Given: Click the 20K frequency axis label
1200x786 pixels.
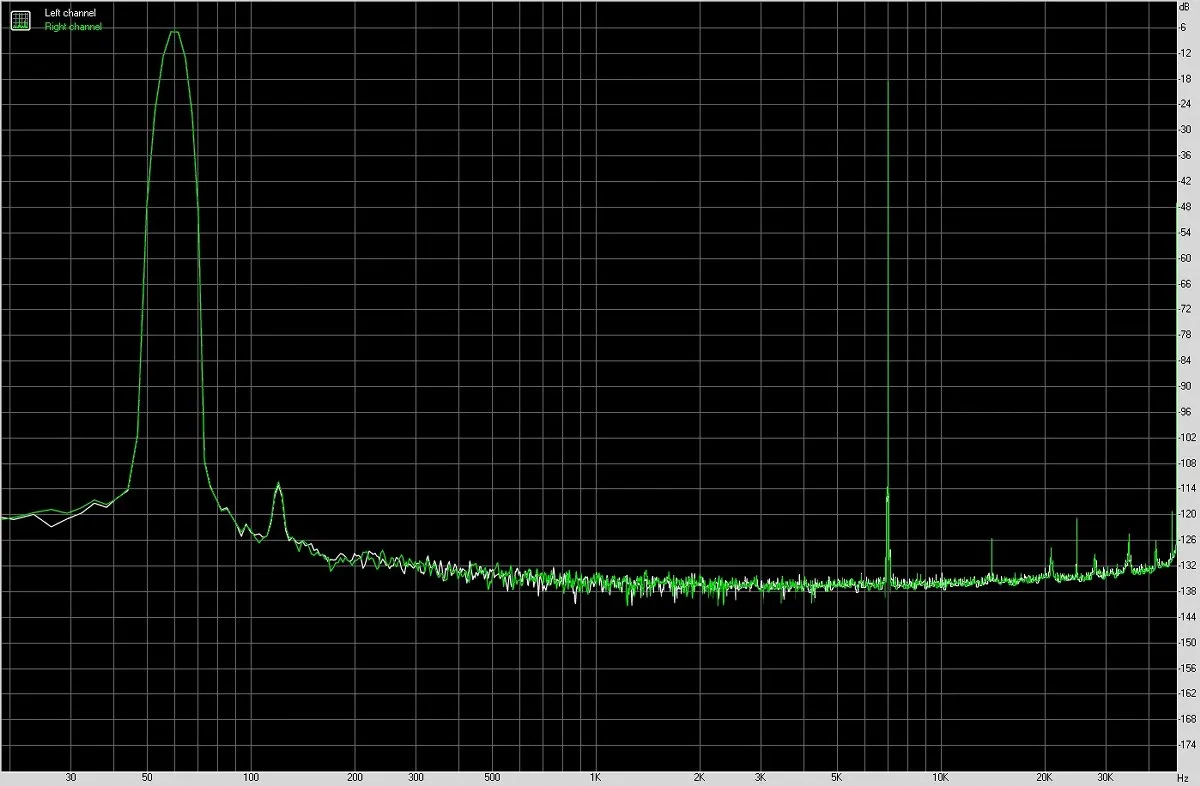Looking at the screenshot, I should coord(1044,777).
